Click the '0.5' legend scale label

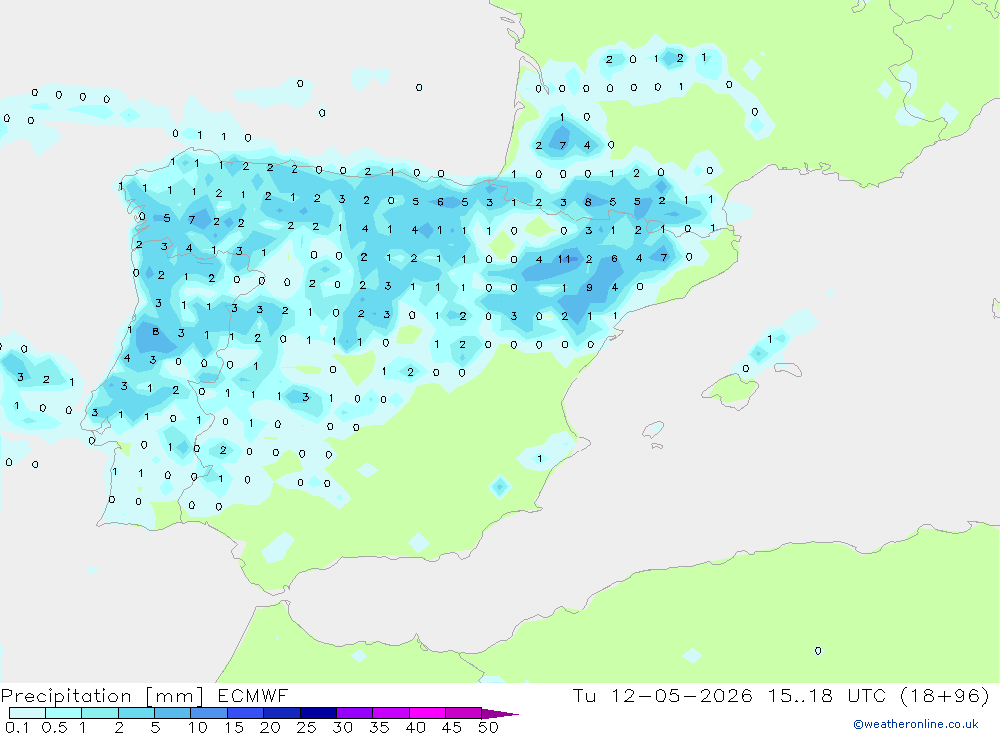pos(54,727)
